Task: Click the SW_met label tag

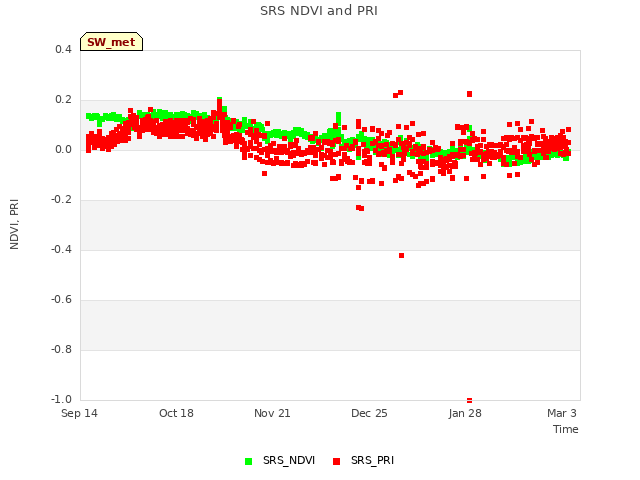Action: click(111, 42)
